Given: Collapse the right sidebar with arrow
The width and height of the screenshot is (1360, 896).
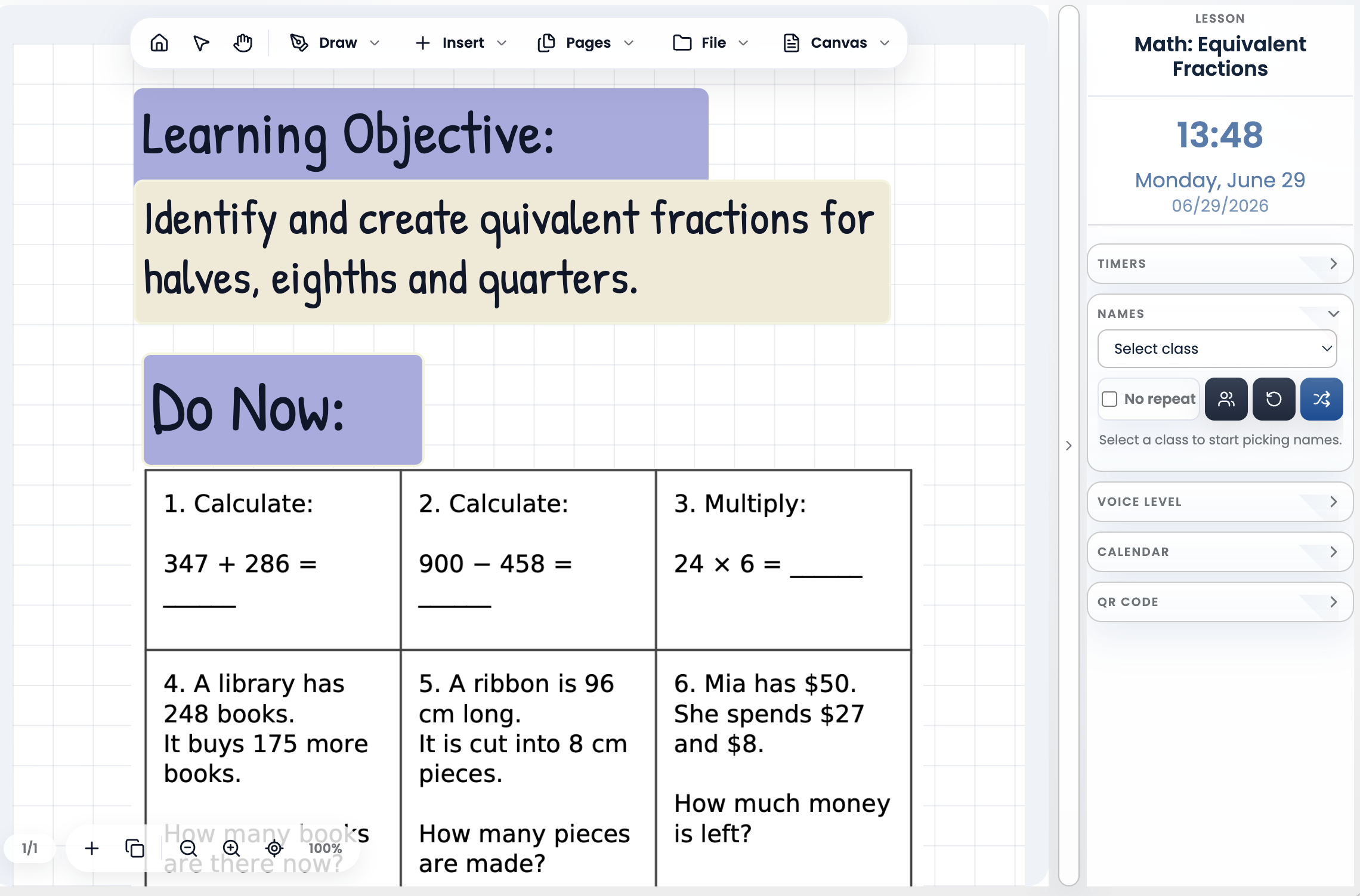Looking at the screenshot, I should point(1069,446).
